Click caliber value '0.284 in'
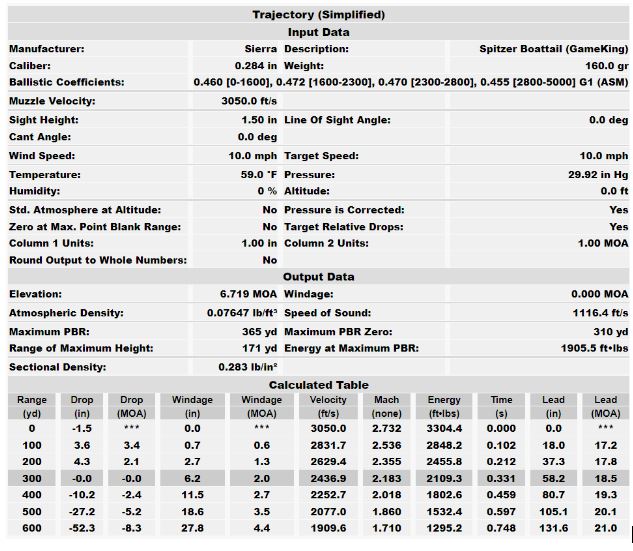 tap(256, 66)
